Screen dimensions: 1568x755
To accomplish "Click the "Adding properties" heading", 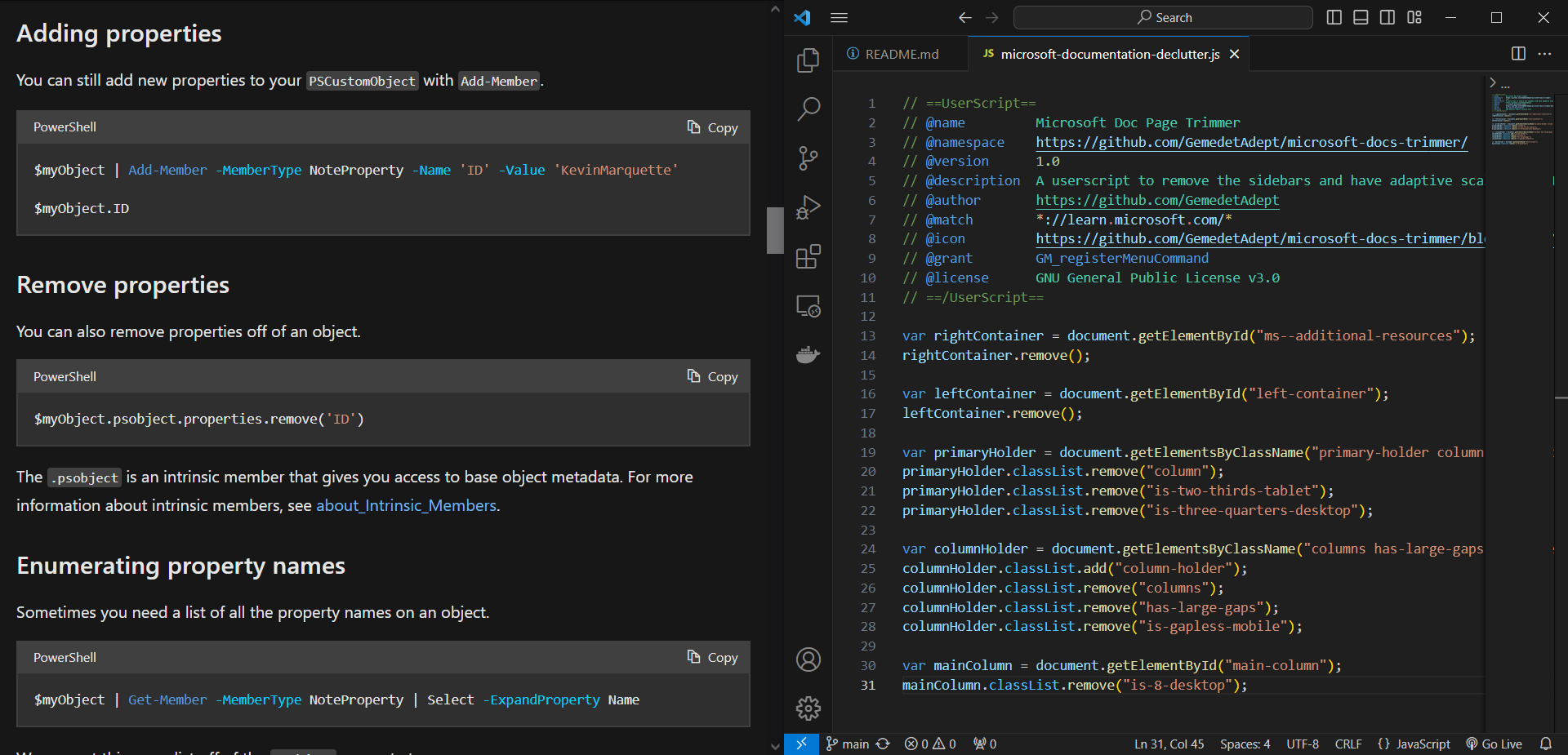I will click(x=119, y=33).
